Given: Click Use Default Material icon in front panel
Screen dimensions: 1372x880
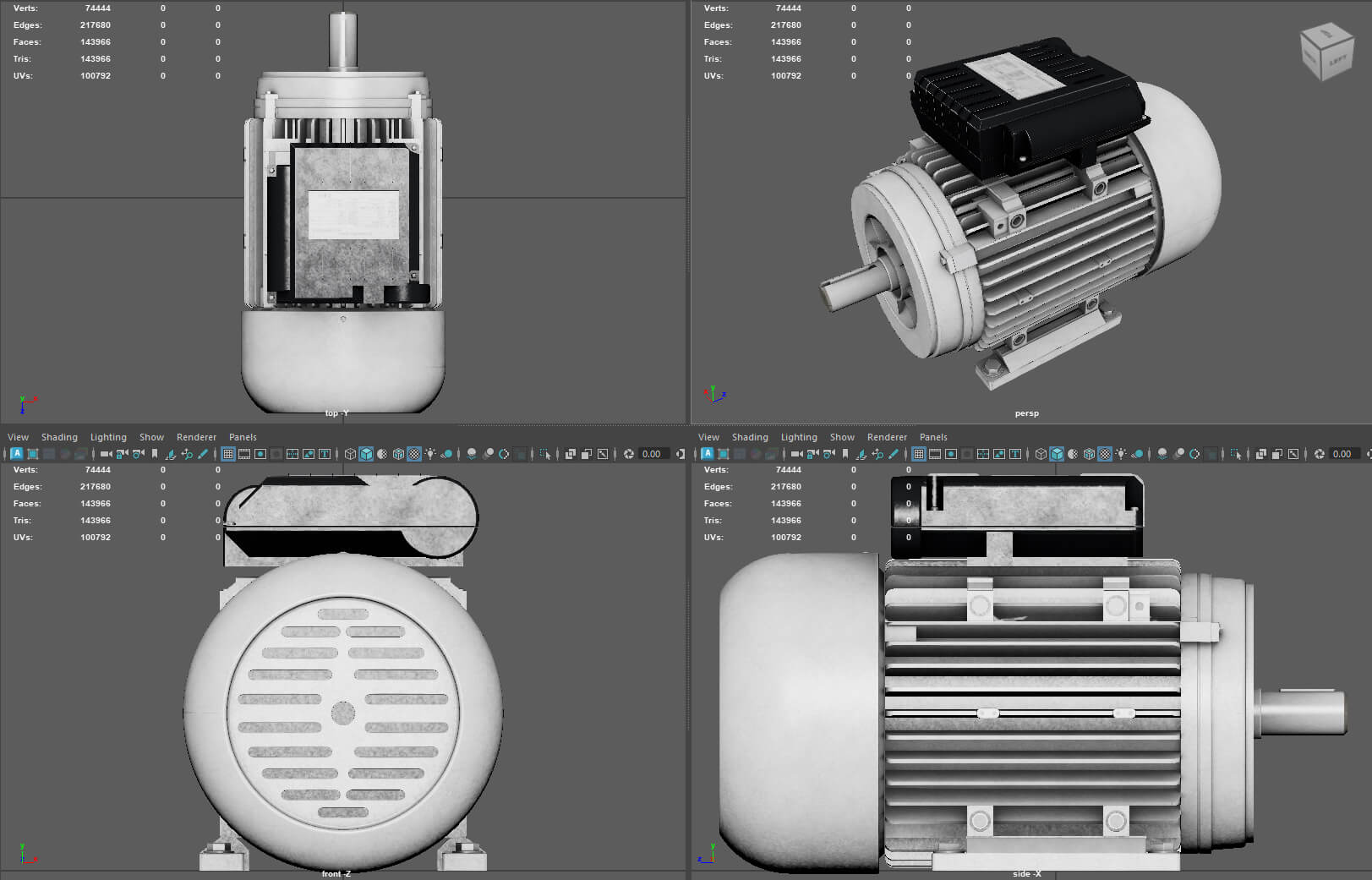Looking at the screenshot, I should 382,454.
